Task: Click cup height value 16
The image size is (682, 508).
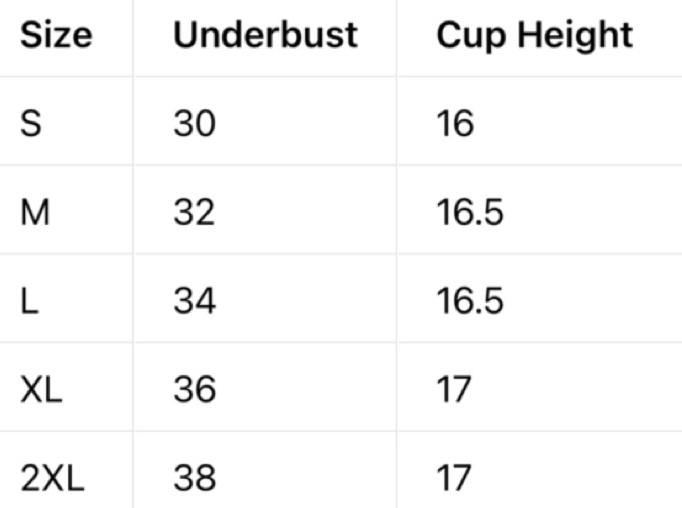Action: pyautogui.click(x=455, y=125)
